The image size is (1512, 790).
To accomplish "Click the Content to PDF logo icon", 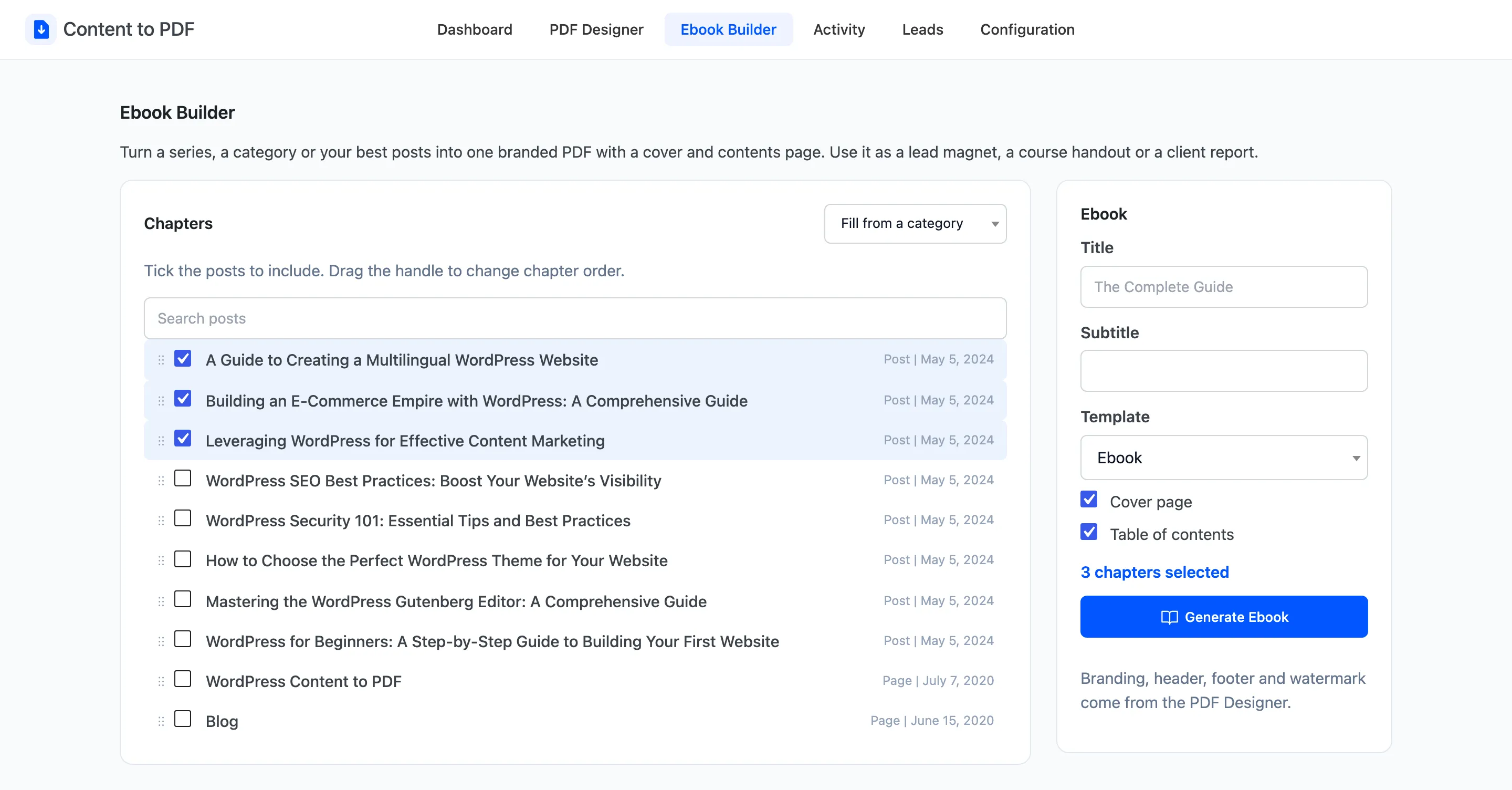I will pos(41,29).
